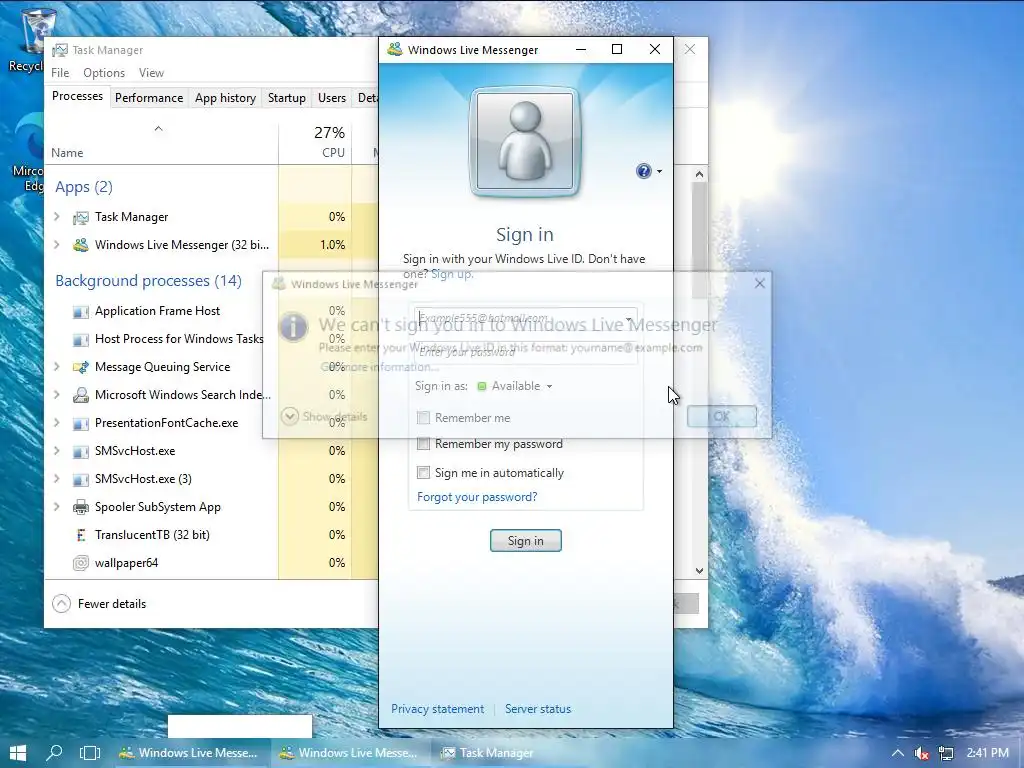Open the Windows Start menu
1024x768 pixels.
point(18,753)
